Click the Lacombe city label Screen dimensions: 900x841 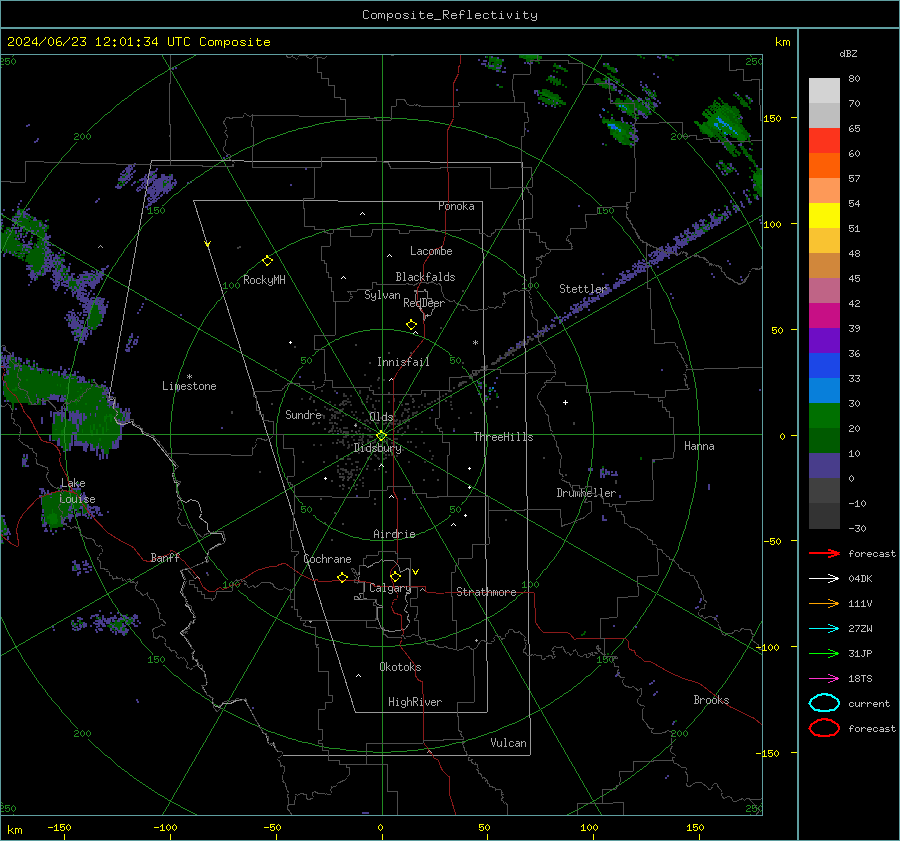[431, 251]
